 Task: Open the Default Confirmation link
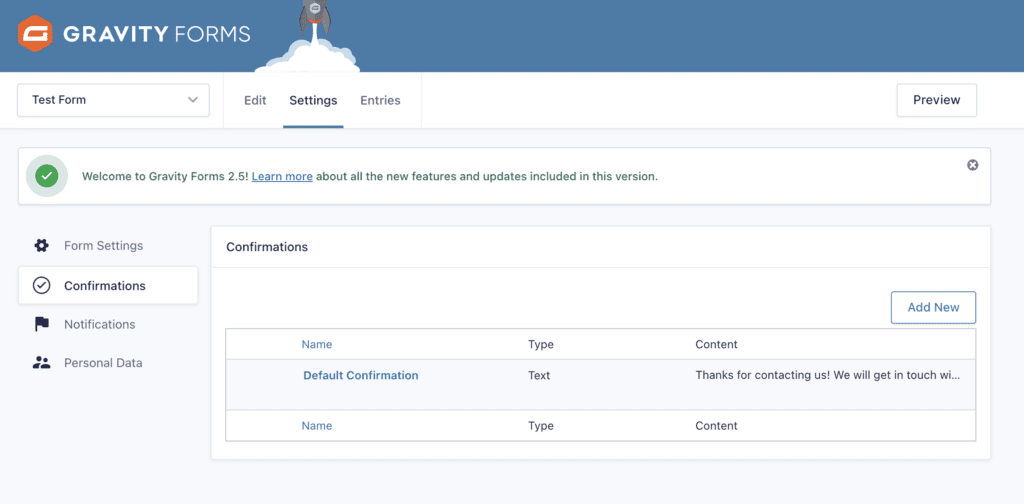pyautogui.click(x=360, y=375)
